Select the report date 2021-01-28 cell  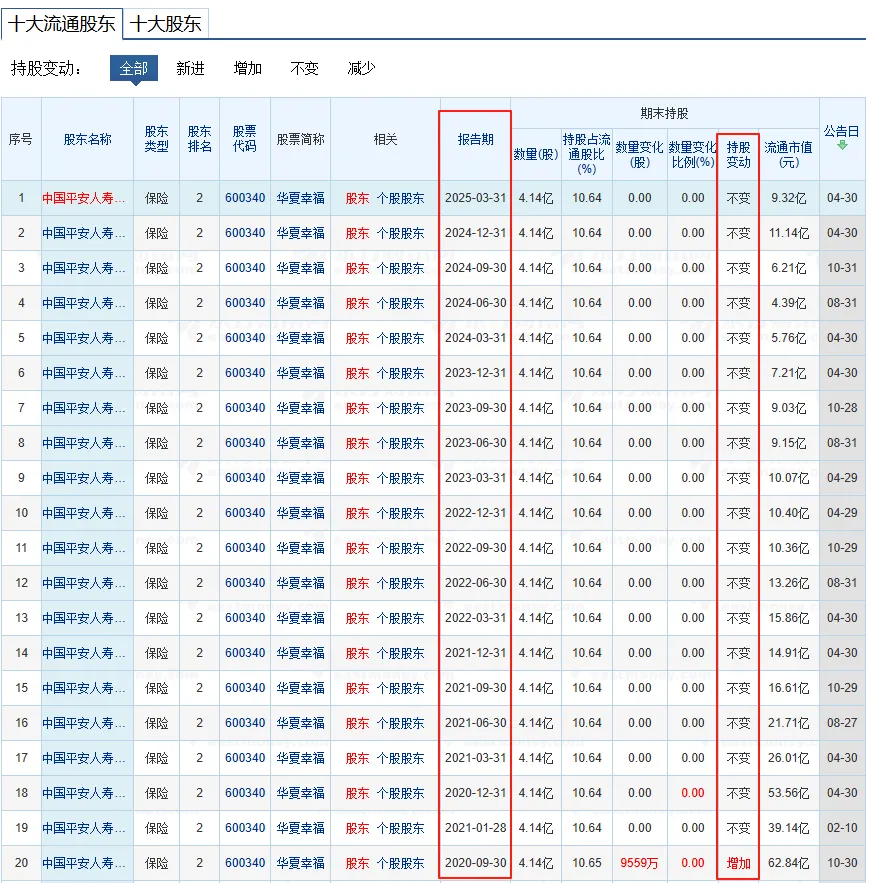[476, 828]
